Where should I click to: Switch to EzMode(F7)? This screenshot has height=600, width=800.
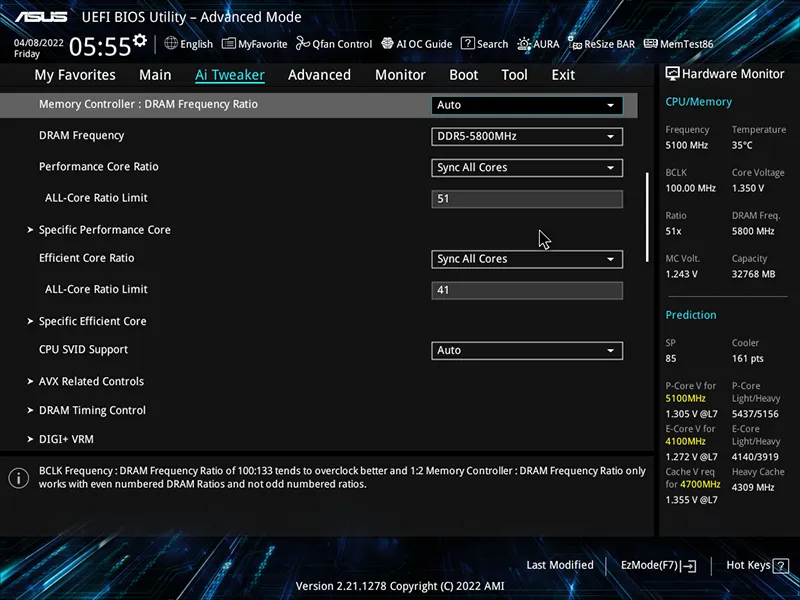(658, 565)
